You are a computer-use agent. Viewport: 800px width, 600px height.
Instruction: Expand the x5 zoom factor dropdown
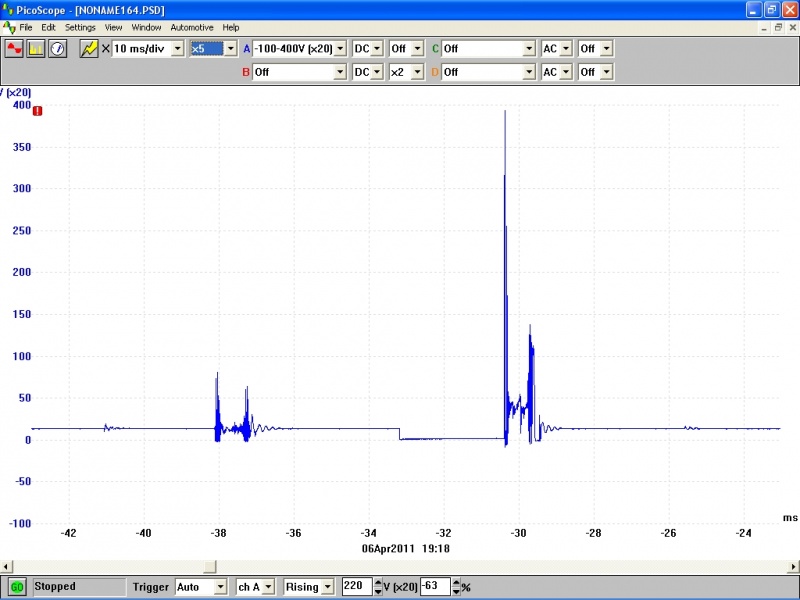[231, 48]
